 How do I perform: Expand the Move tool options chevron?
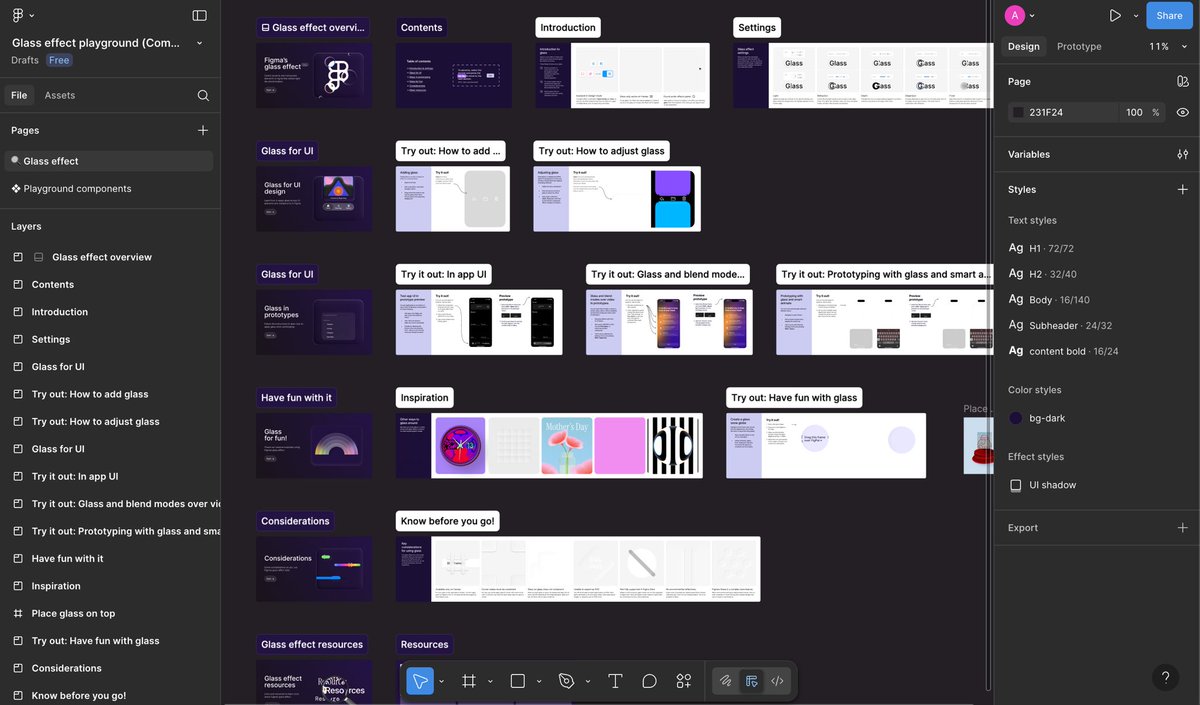pyautogui.click(x=442, y=681)
